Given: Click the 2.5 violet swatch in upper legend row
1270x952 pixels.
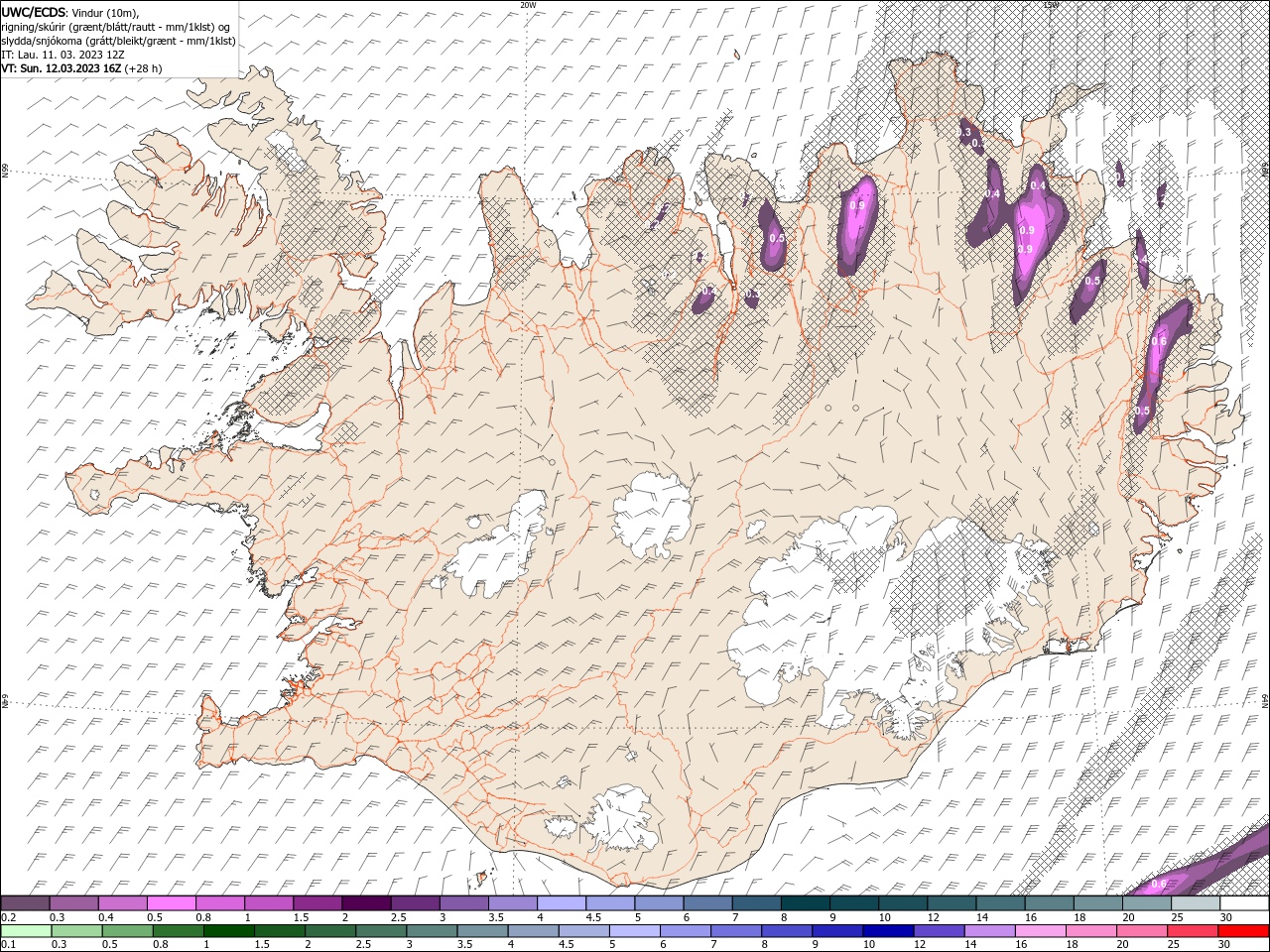Looking at the screenshot, I should pos(415,903).
